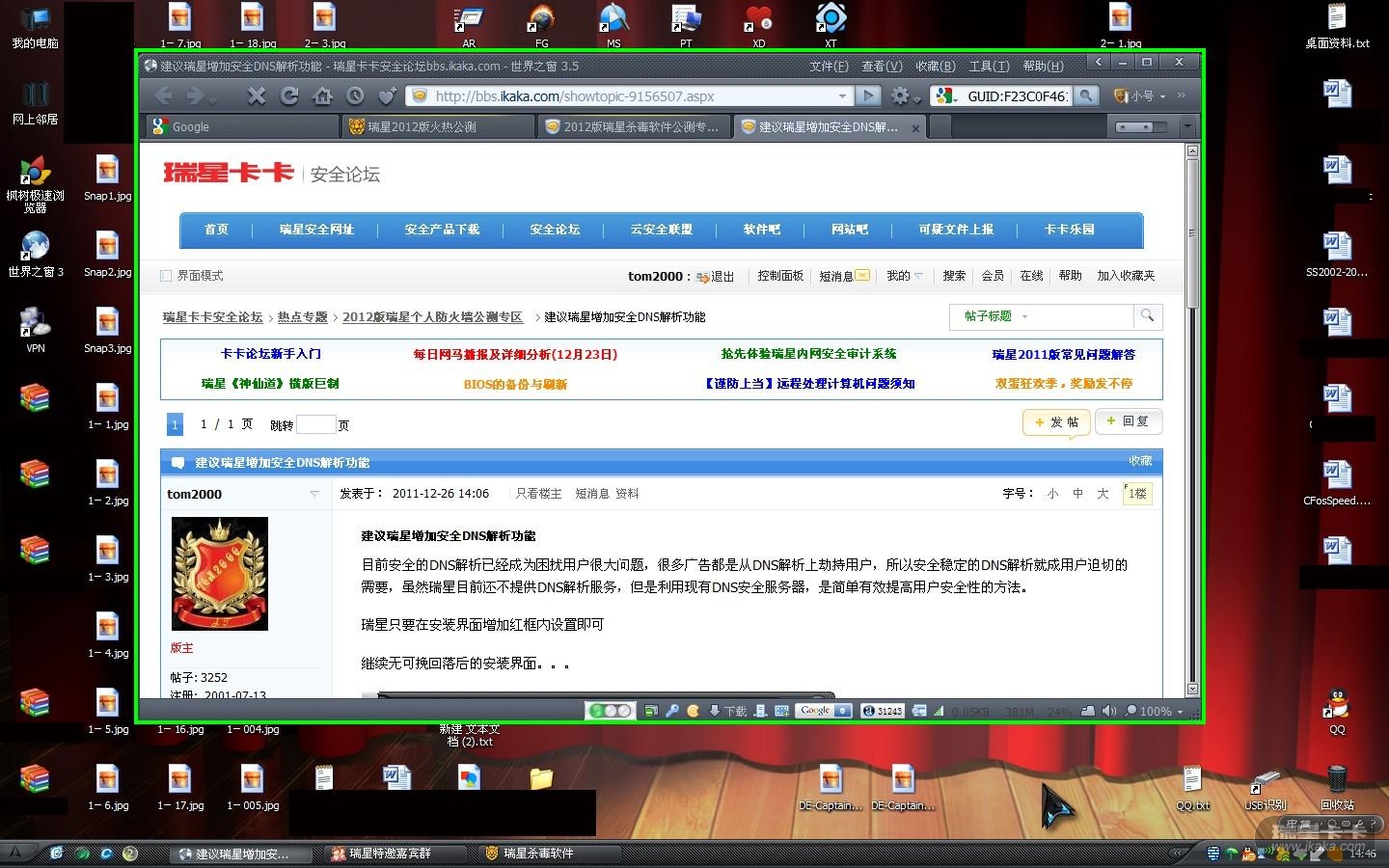Open the 安全产品下载 navigation link
This screenshot has width=1389, height=868.
[x=442, y=230]
